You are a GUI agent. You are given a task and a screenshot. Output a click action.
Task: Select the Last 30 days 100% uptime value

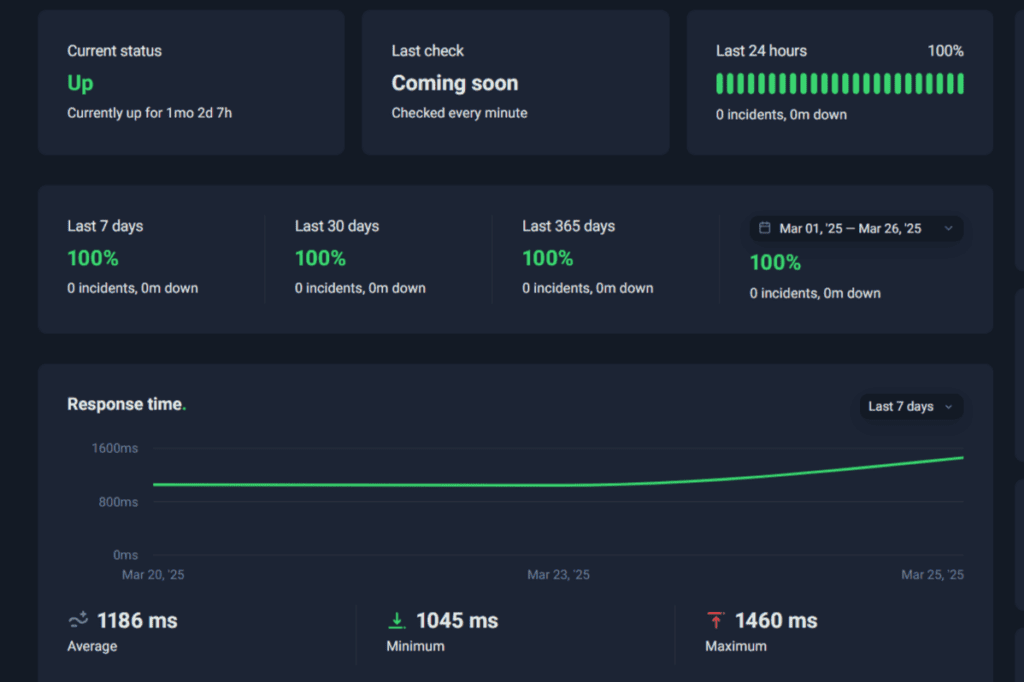(x=320, y=258)
